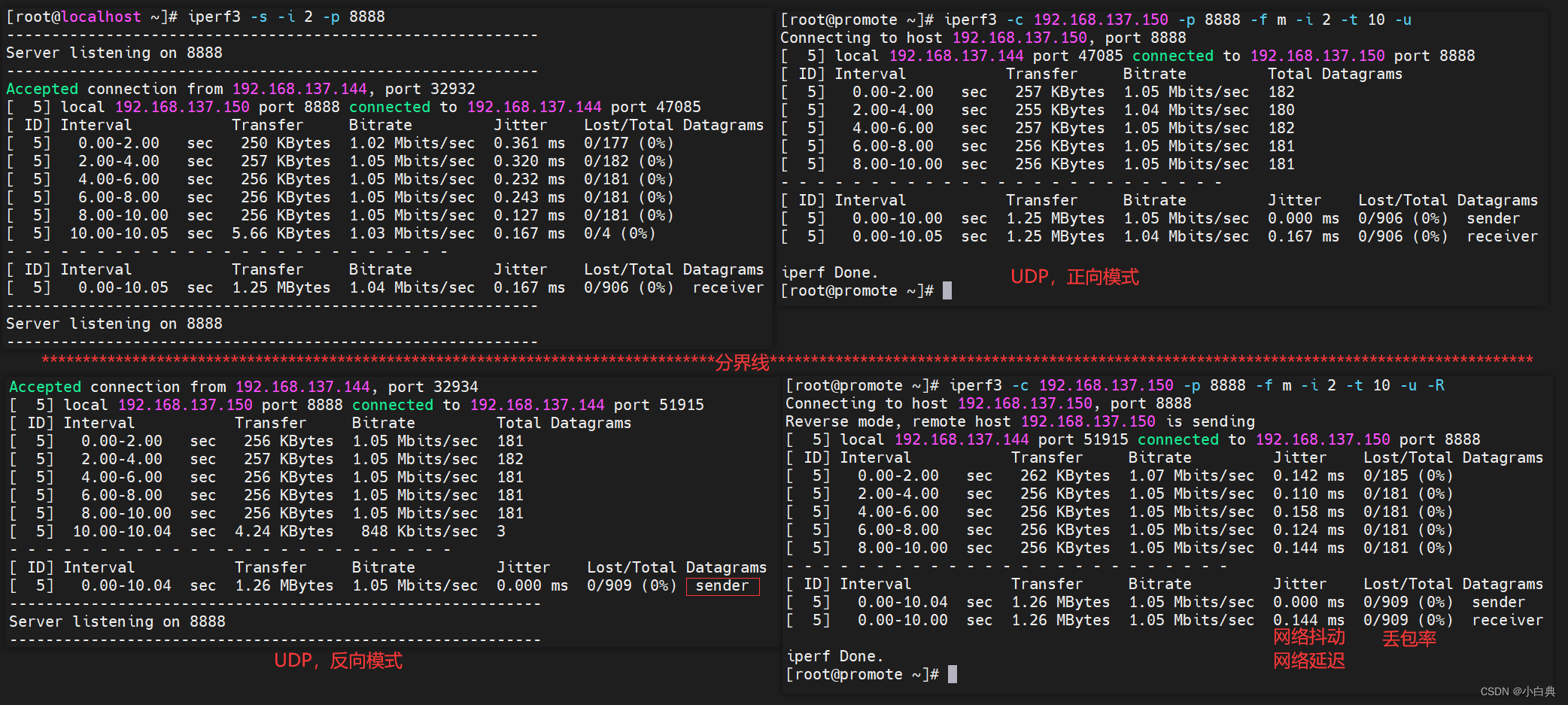Click the '0.243 ms' jitter value
This screenshot has width=1568, height=705.
(530, 197)
